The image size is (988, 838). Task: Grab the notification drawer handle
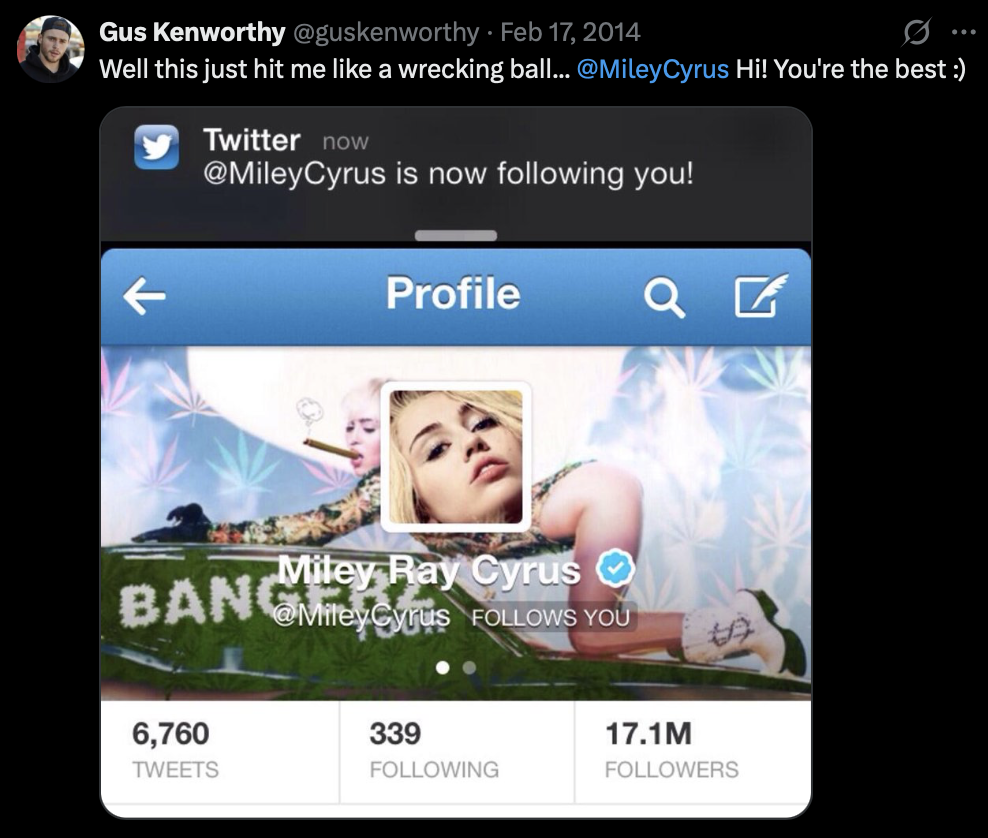(456, 235)
